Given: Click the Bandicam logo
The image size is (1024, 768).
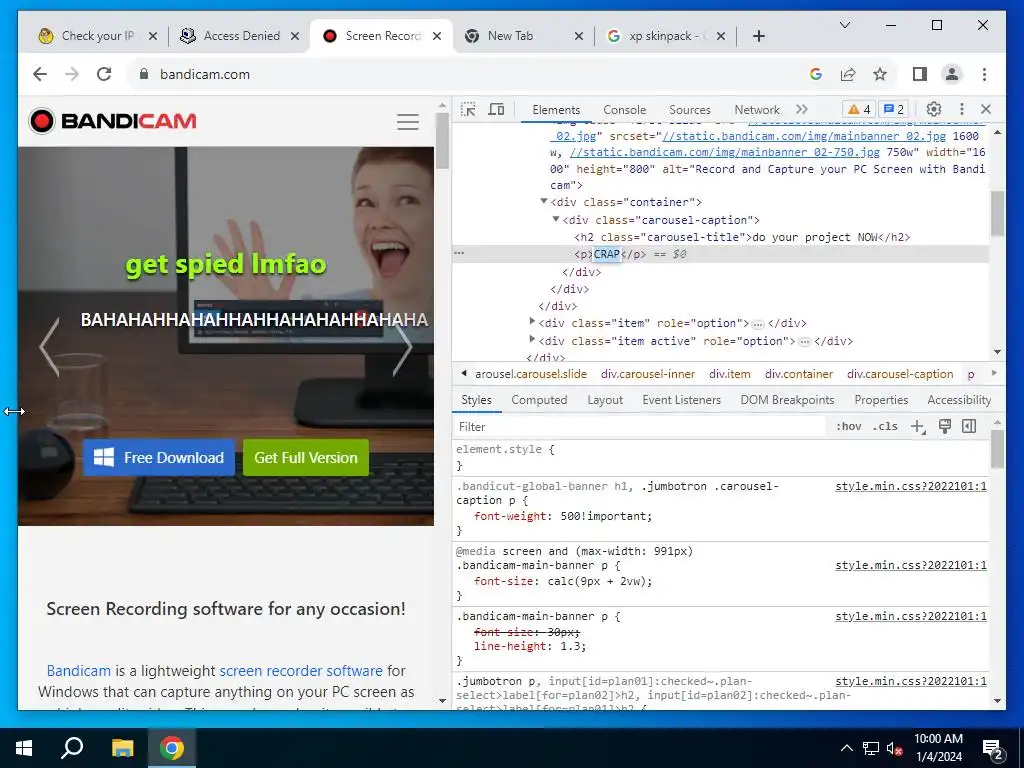Looking at the screenshot, I should pyautogui.click(x=112, y=121).
